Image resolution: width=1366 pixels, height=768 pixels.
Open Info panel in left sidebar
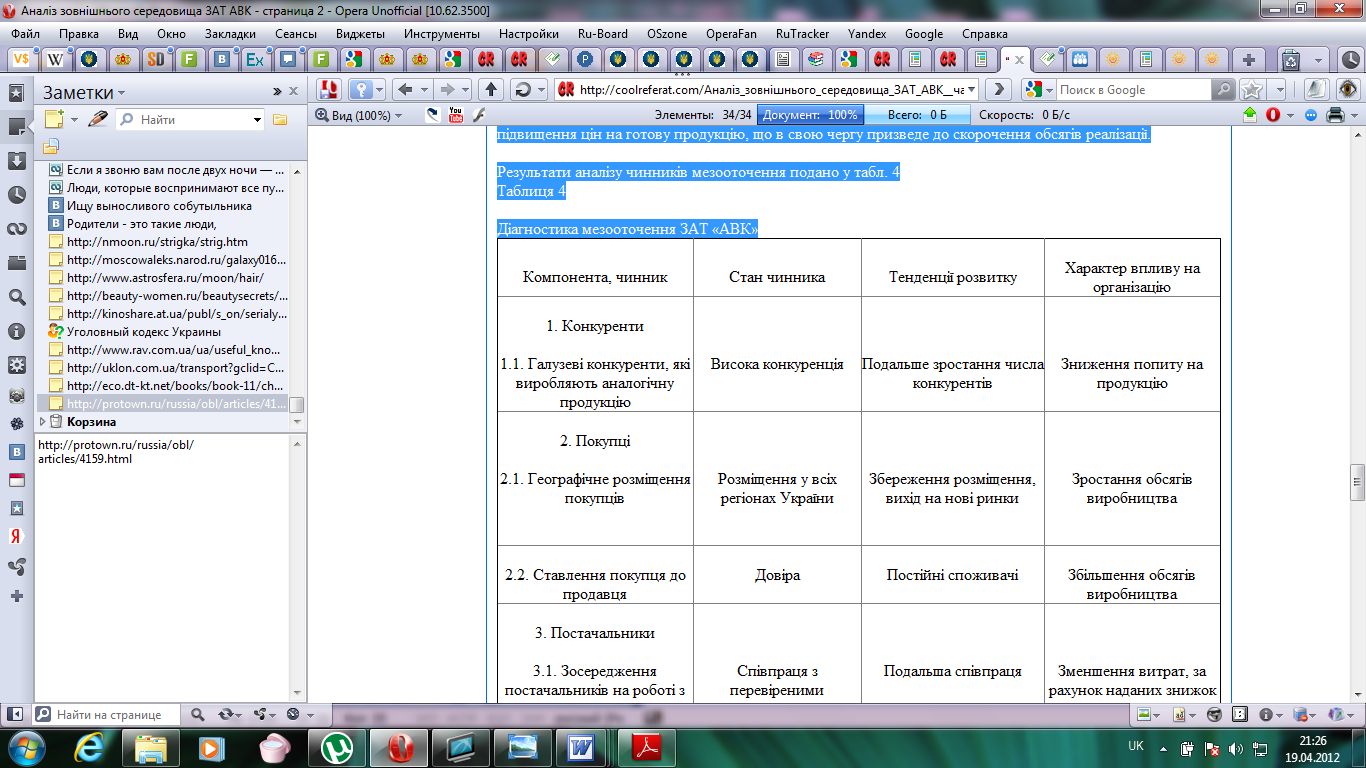tap(17, 331)
